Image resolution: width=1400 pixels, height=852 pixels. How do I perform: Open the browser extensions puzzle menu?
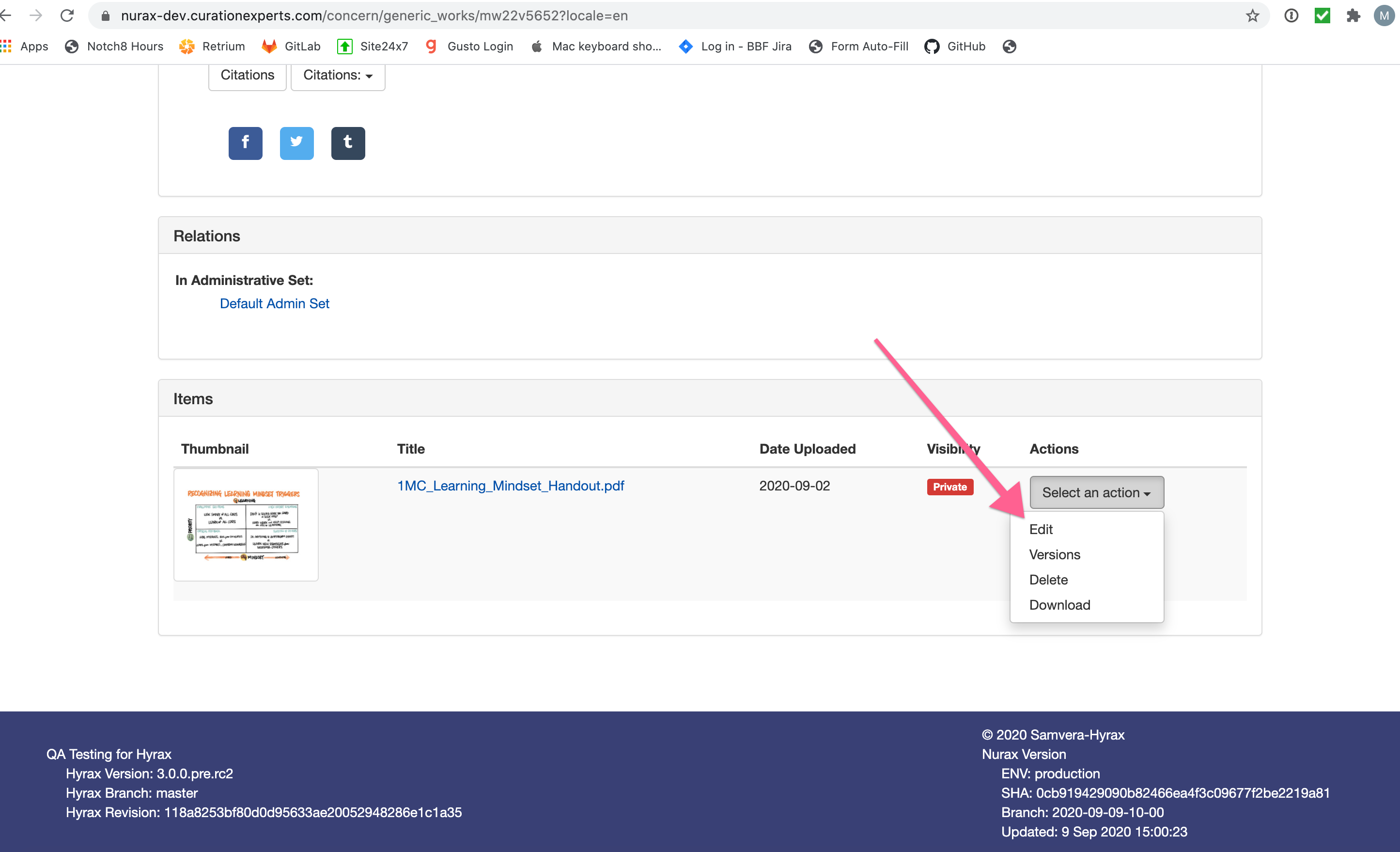(1353, 16)
